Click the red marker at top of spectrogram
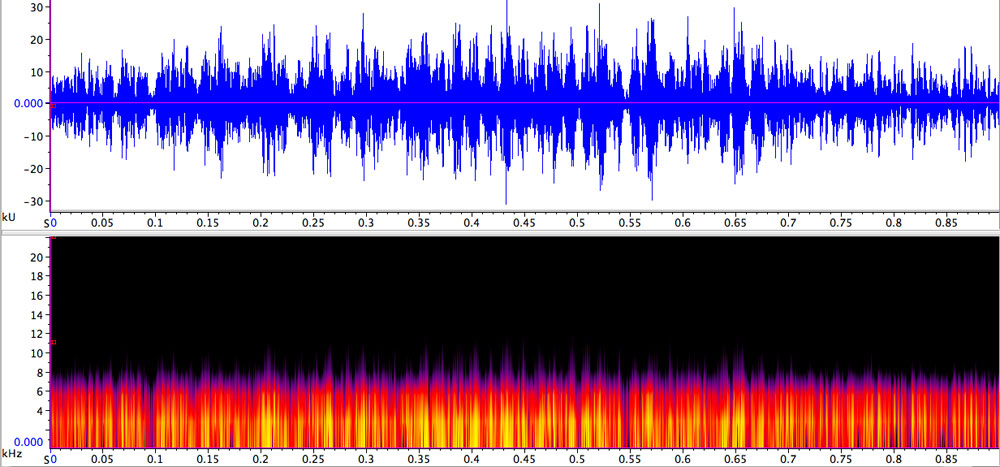The image size is (1000, 467). (54, 237)
